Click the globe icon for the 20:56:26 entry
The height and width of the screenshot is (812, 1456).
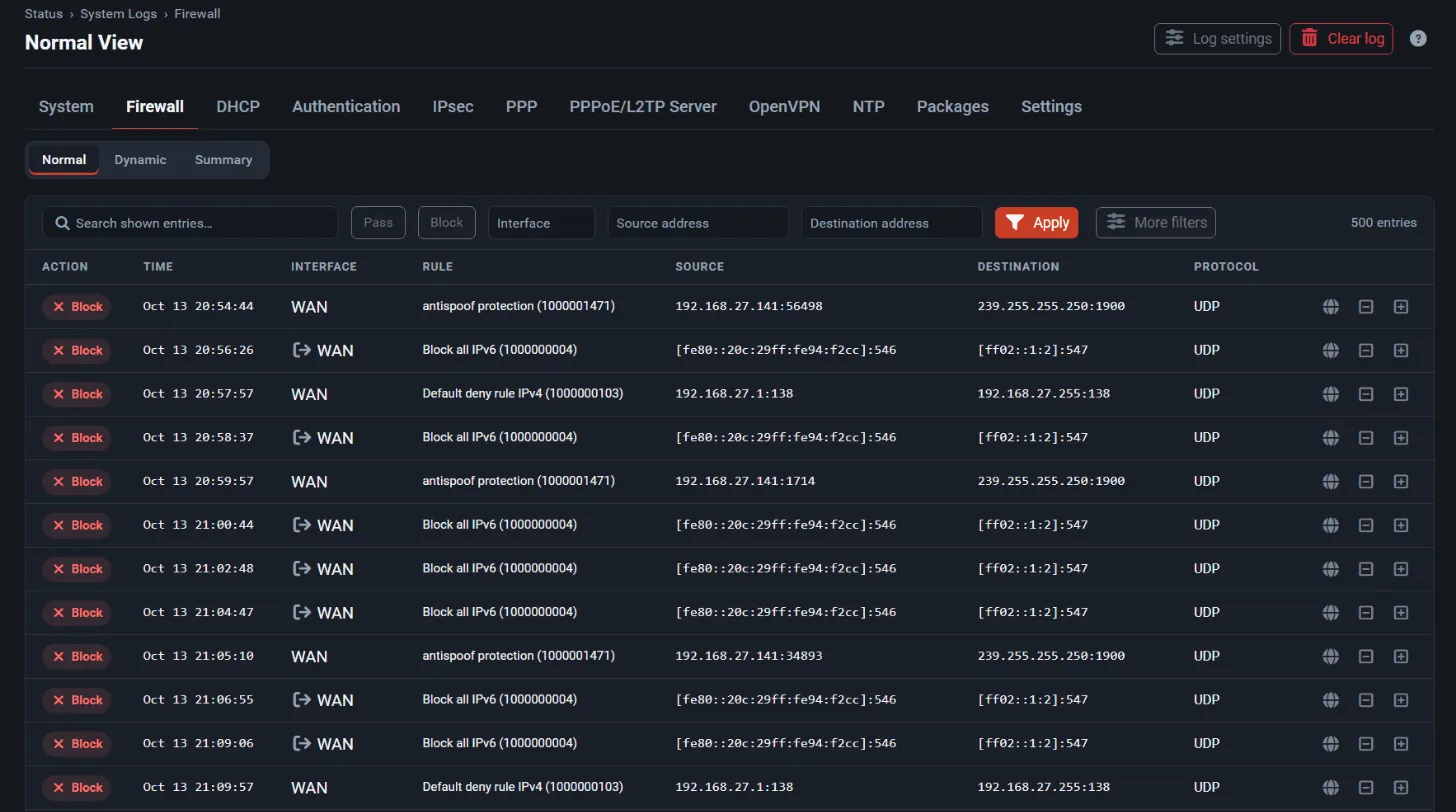coord(1331,350)
